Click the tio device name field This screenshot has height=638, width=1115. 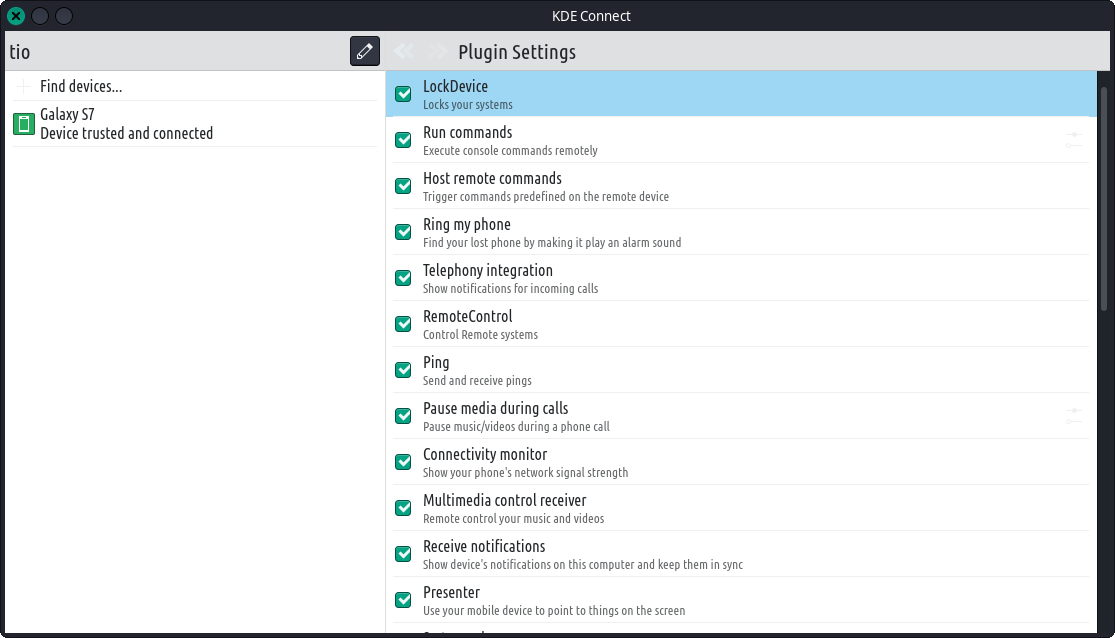pos(175,51)
